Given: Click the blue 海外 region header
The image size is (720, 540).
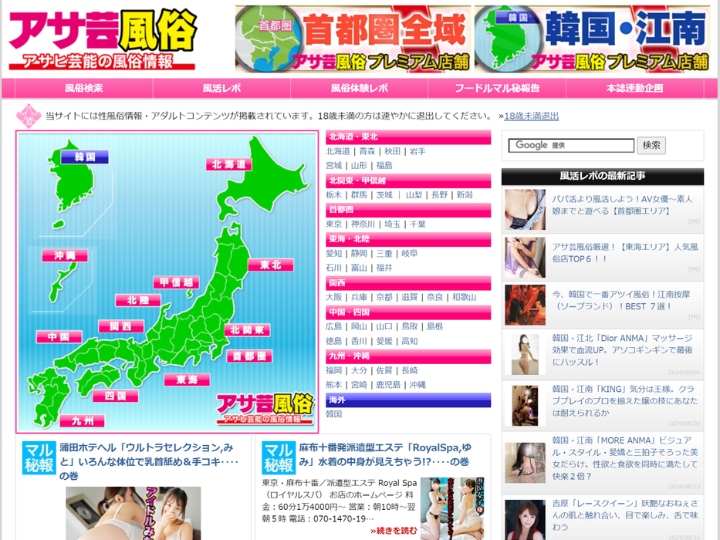Looking at the screenshot, I should click(x=408, y=400).
